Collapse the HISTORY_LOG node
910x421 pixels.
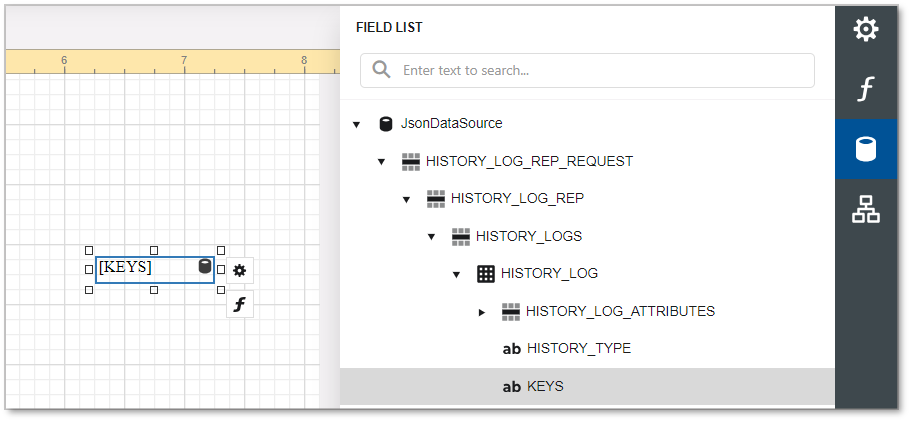(x=456, y=274)
